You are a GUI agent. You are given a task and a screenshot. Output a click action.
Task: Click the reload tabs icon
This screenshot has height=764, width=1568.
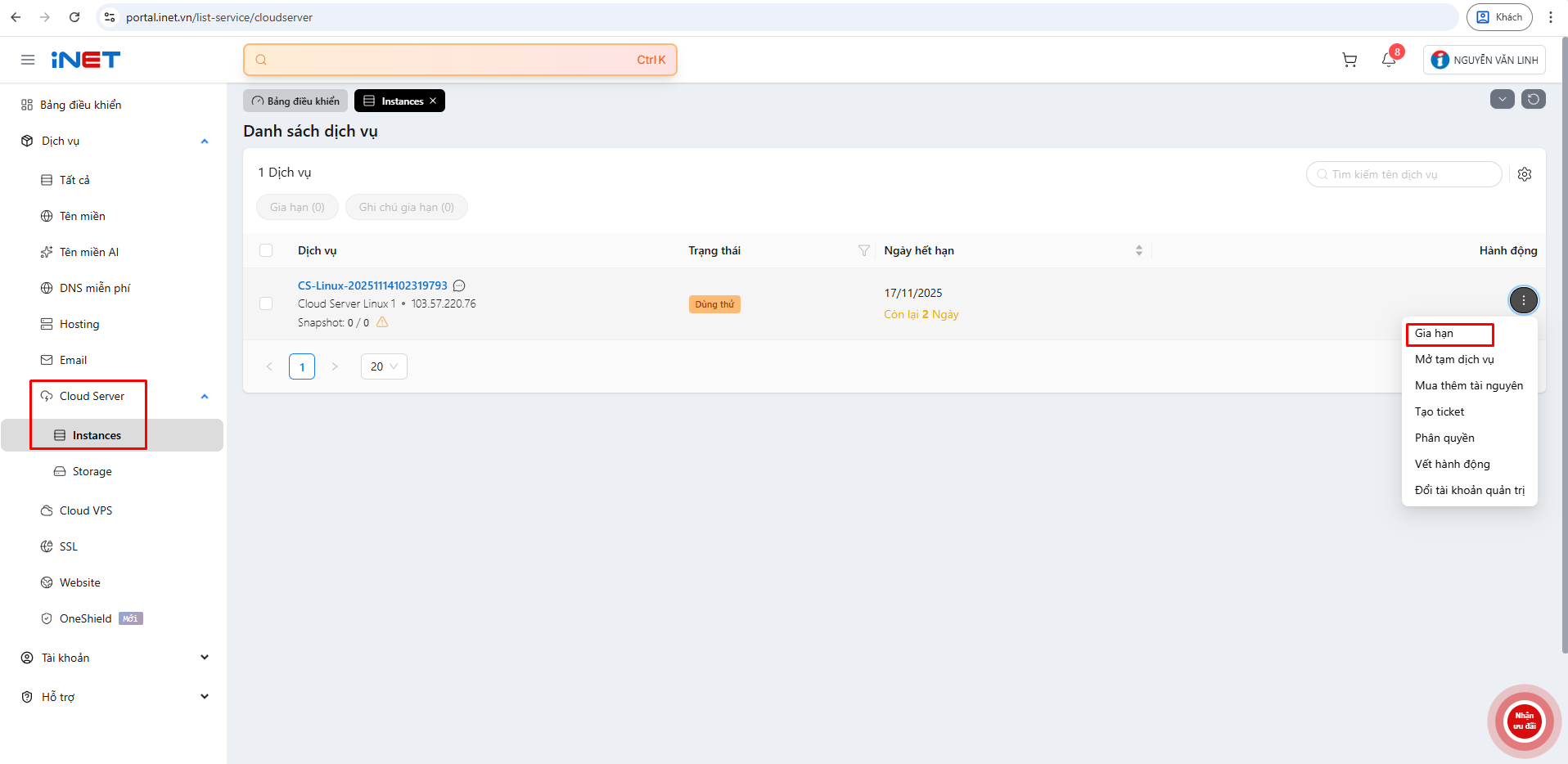click(1534, 99)
